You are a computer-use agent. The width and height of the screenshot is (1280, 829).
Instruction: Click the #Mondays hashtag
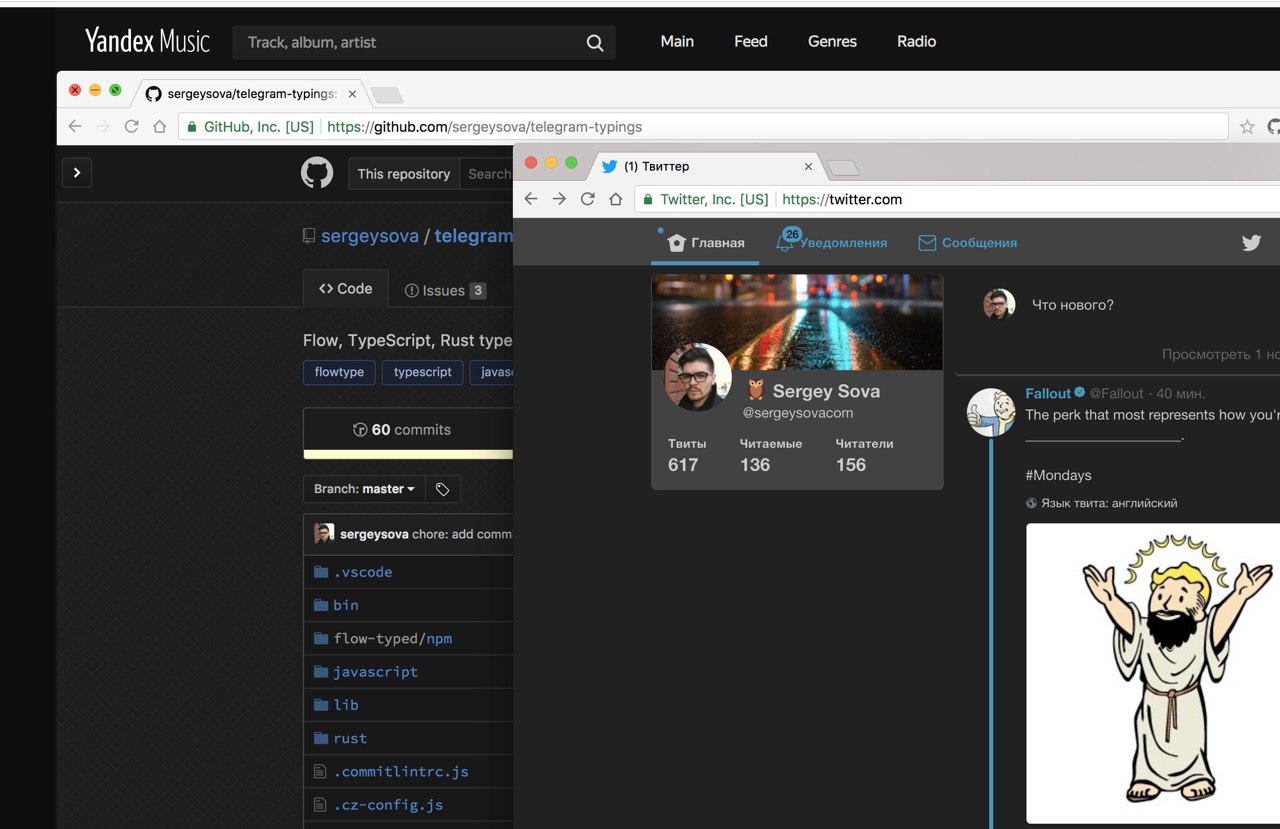[1058, 475]
